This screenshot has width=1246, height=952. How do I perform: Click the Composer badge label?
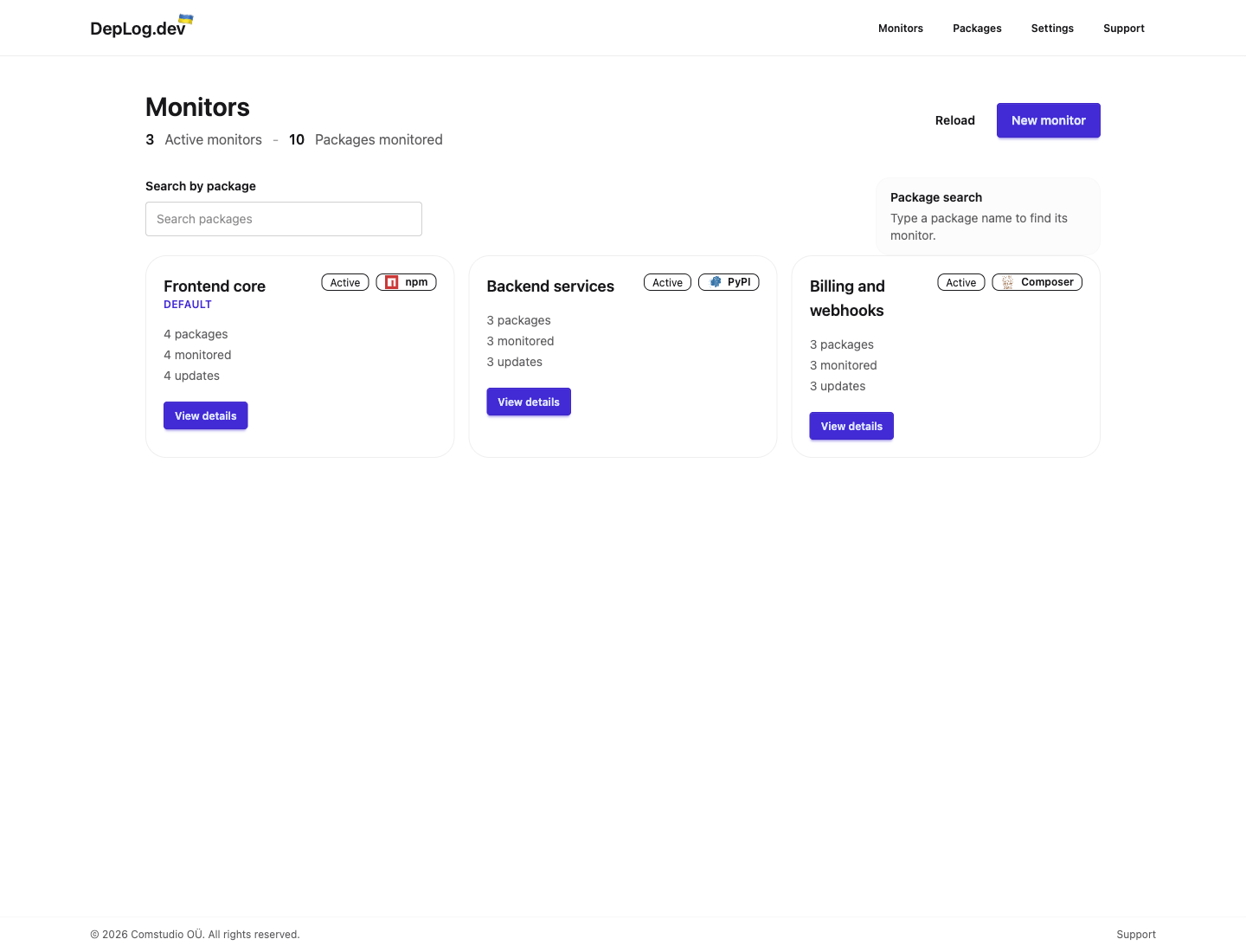1047,282
